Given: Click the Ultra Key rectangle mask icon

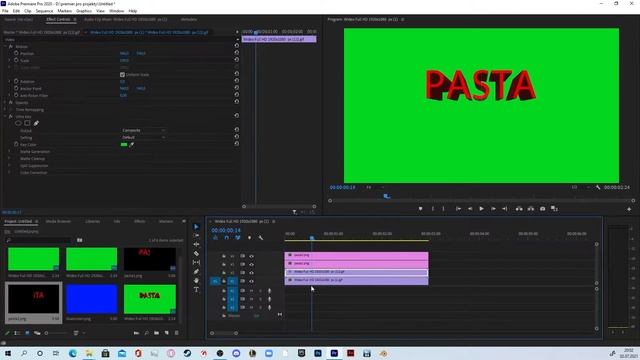Looking at the screenshot, I should pyautogui.click(x=27, y=123).
